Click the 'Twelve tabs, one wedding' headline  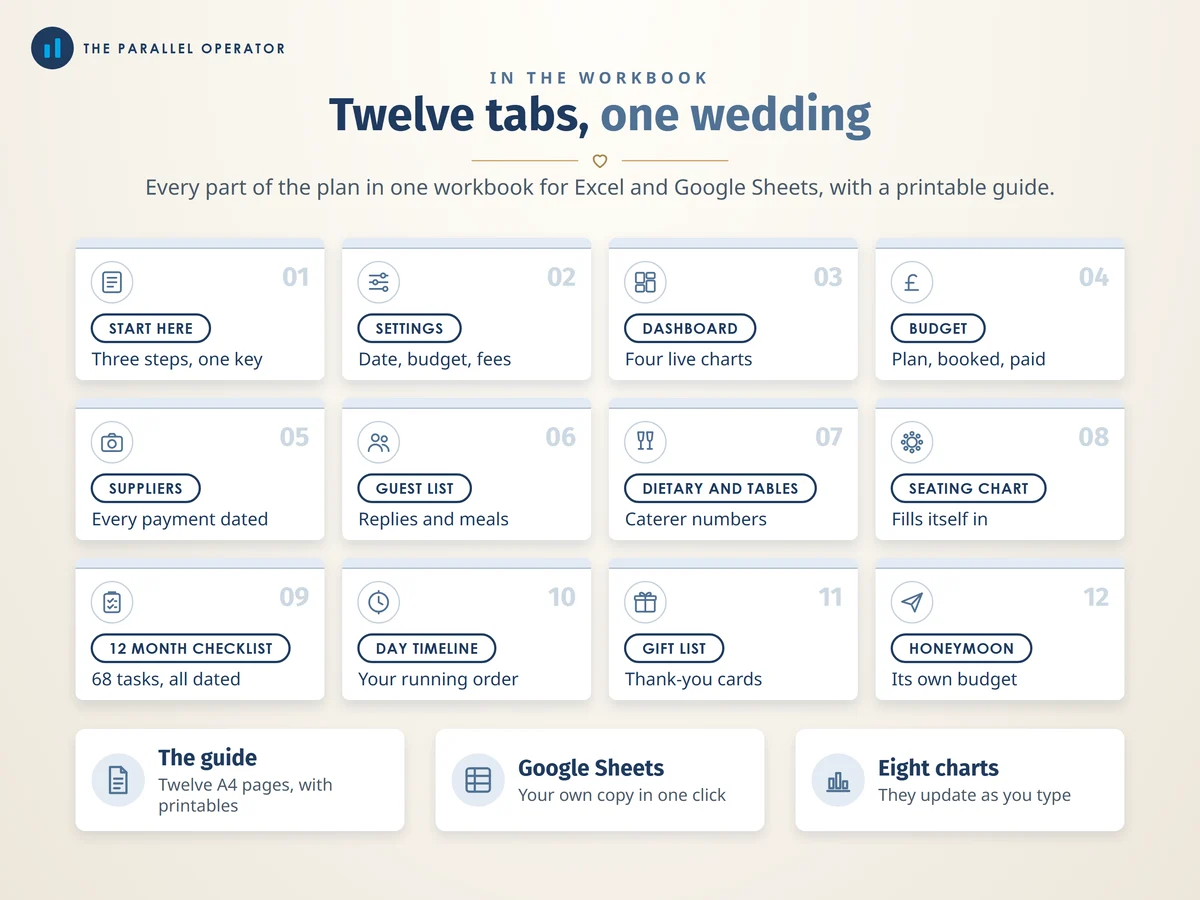pyautogui.click(x=600, y=115)
